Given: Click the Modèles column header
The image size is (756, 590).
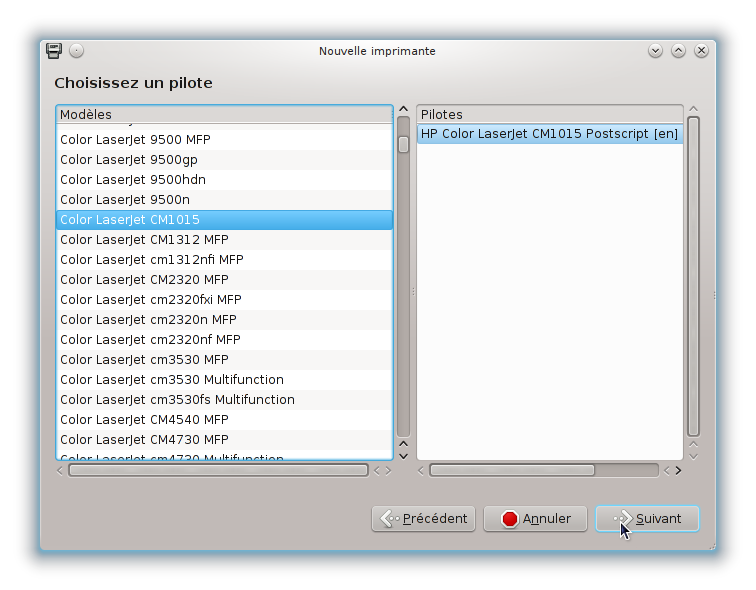Looking at the screenshot, I should click(x=224, y=114).
